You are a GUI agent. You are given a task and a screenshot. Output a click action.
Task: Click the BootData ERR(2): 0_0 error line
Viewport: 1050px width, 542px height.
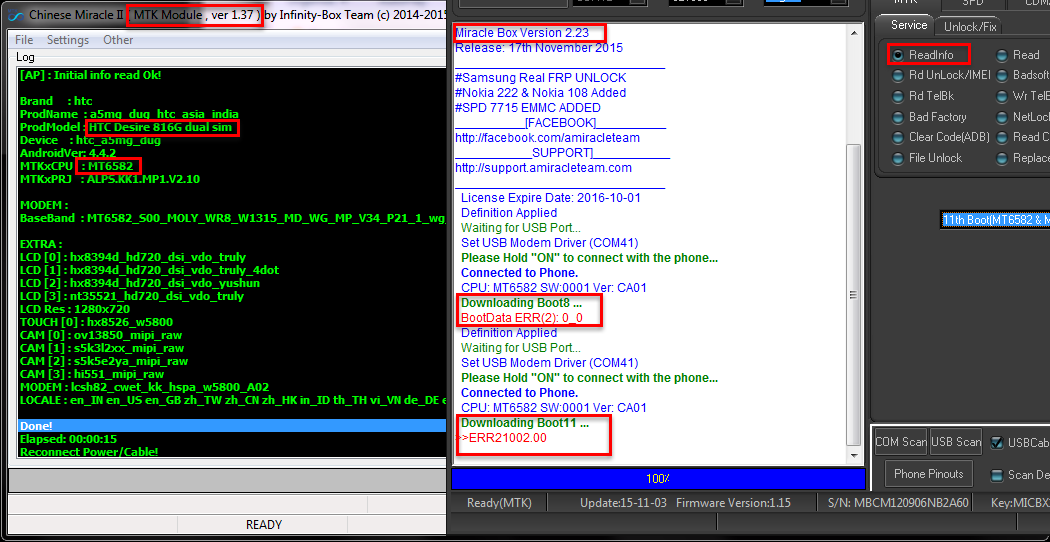coord(522,318)
